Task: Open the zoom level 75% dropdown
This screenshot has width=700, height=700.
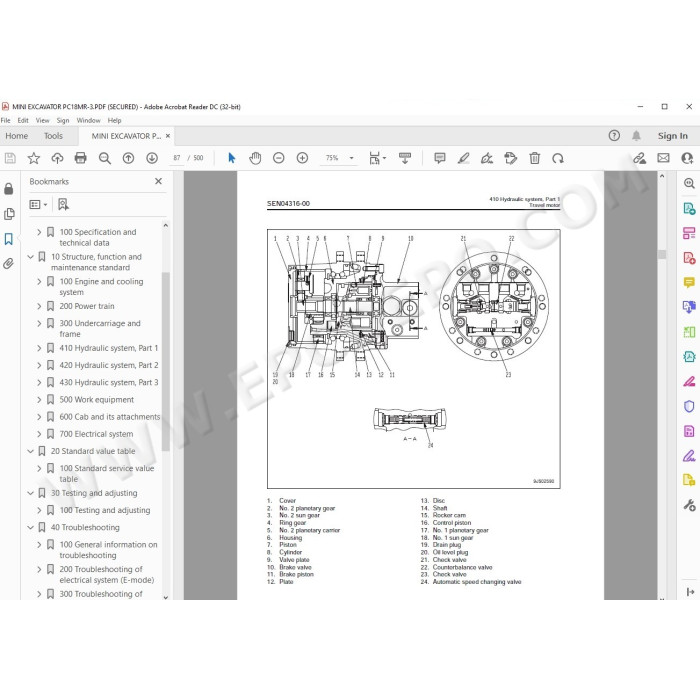Action: [x=351, y=158]
